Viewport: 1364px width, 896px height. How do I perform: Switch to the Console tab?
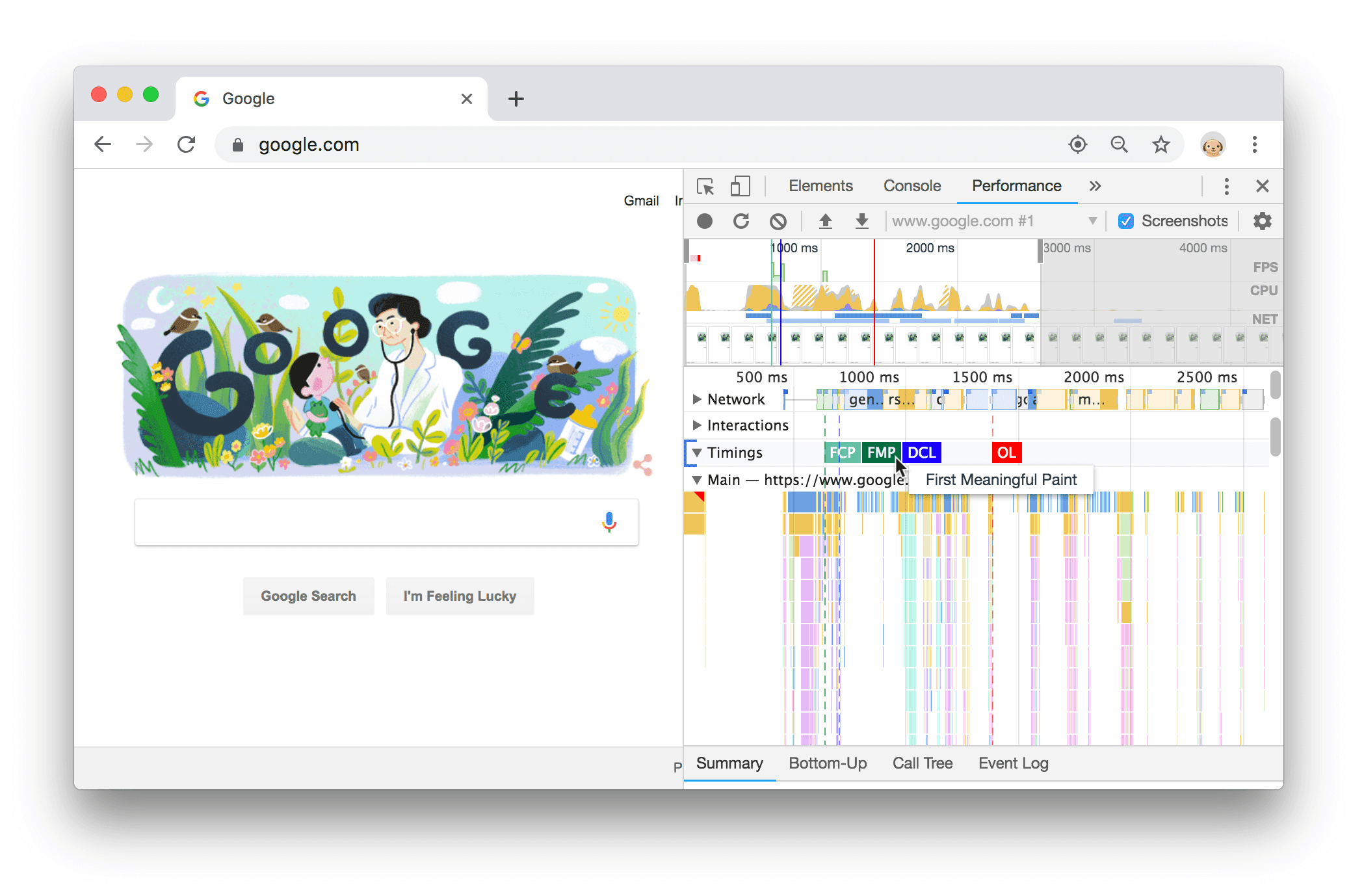click(x=912, y=186)
